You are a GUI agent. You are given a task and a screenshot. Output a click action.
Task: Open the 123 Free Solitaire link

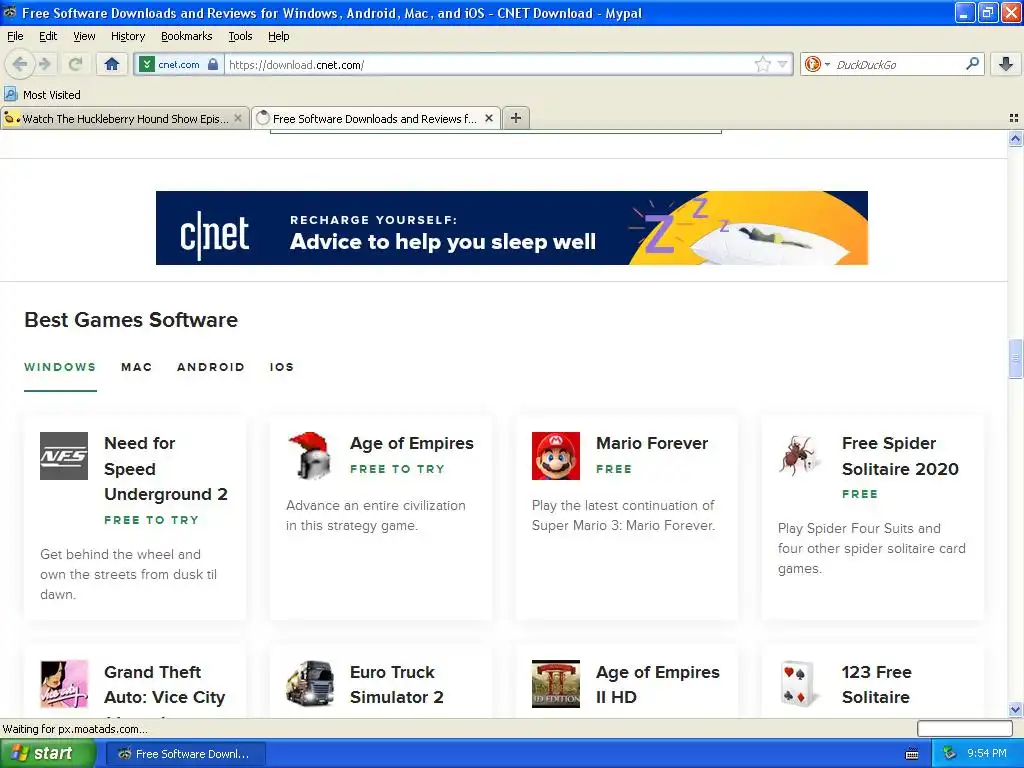876,684
